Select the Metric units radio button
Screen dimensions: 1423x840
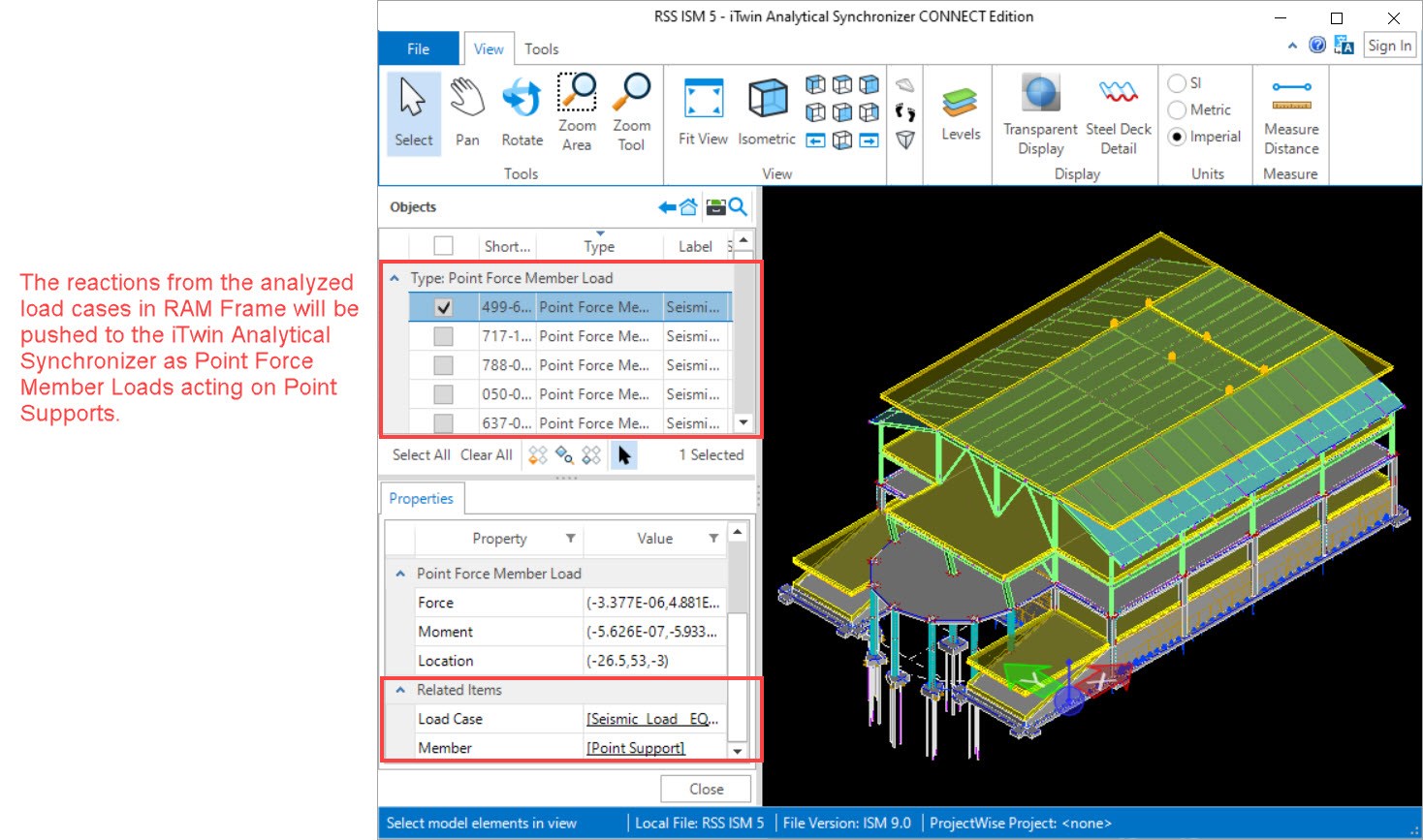click(x=1178, y=110)
